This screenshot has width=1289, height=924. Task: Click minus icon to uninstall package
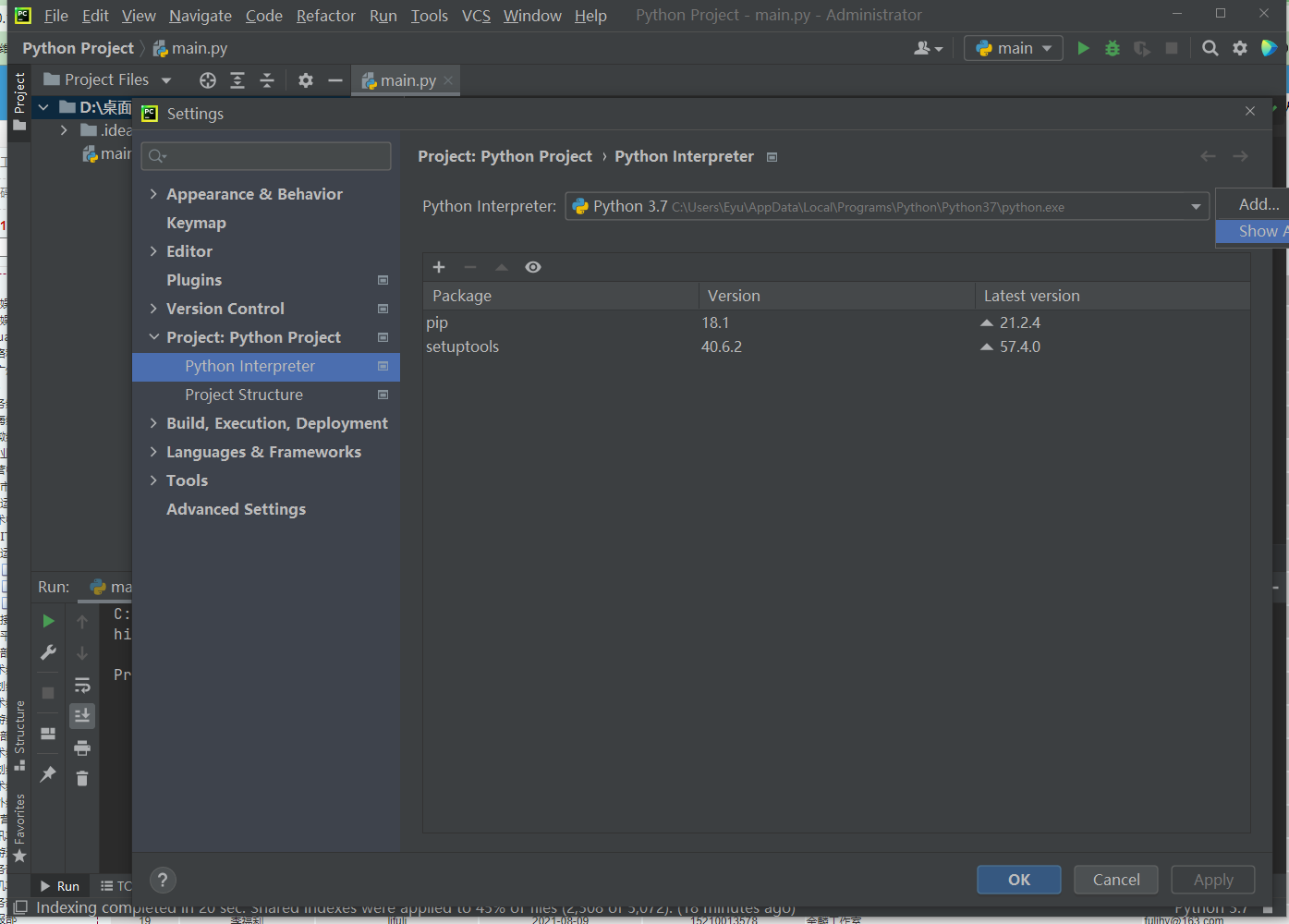pyautogui.click(x=470, y=267)
